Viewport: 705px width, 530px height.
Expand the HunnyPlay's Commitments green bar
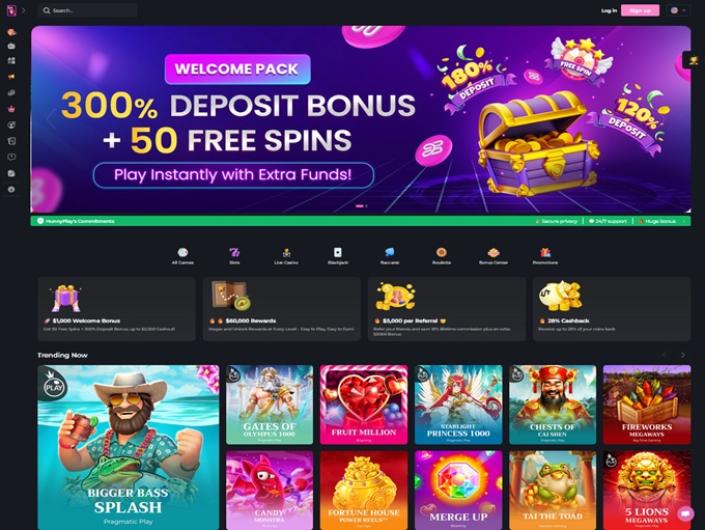click(361, 221)
